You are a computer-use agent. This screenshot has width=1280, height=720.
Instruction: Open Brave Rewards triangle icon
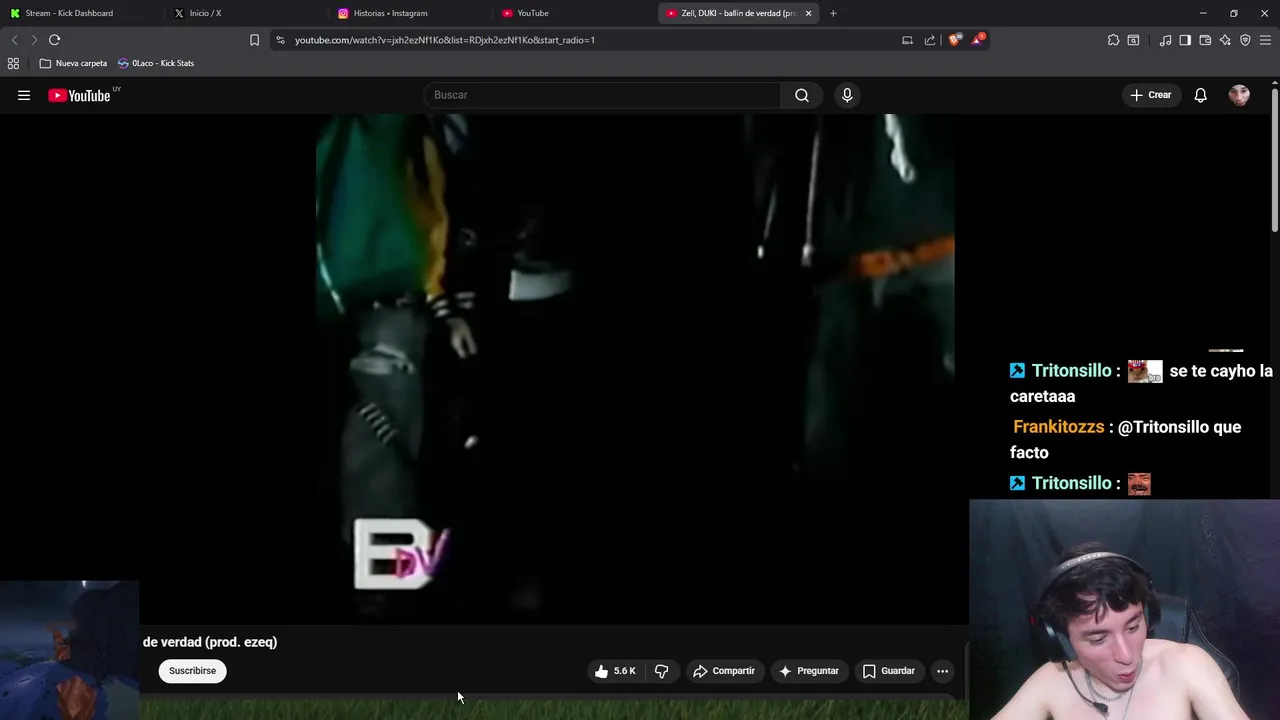(x=978, y=40)
